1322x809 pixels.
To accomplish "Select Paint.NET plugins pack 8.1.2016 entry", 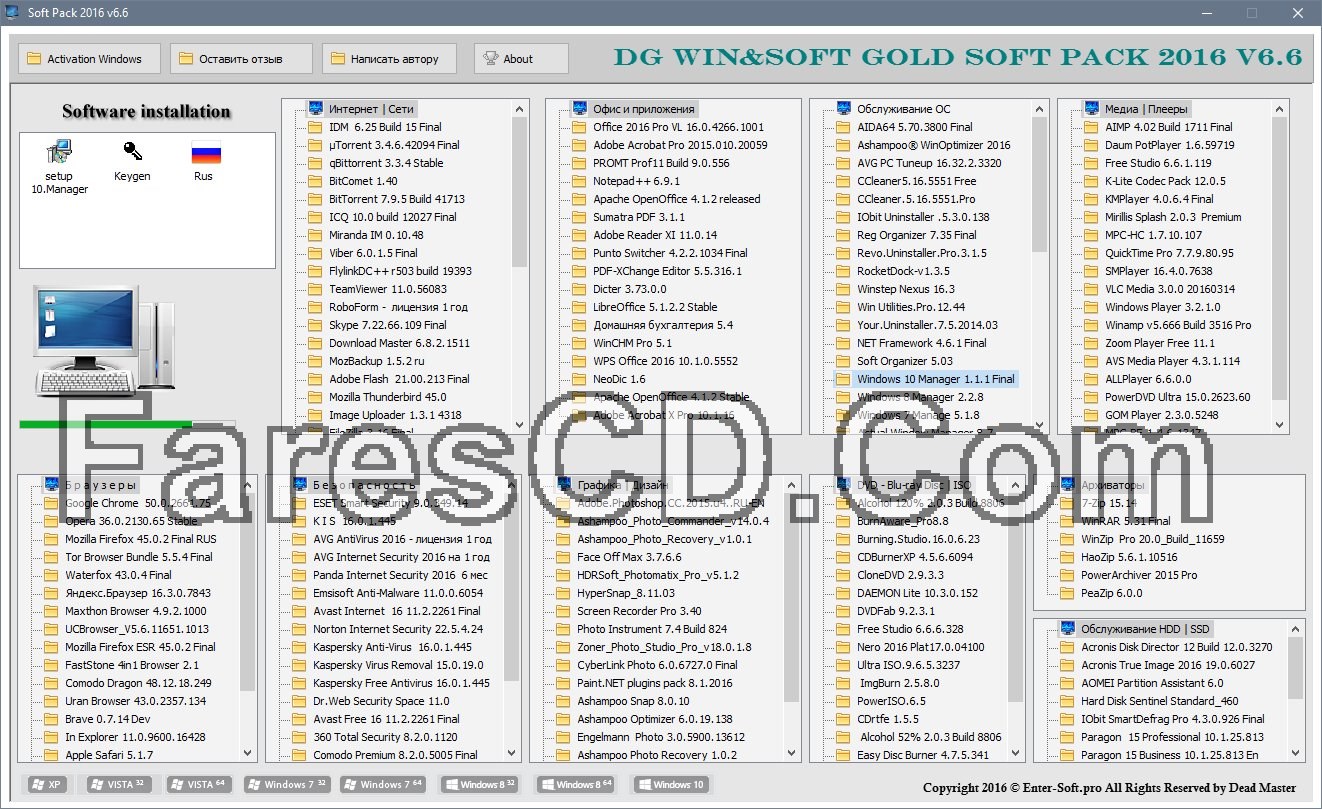I will 654,683.
